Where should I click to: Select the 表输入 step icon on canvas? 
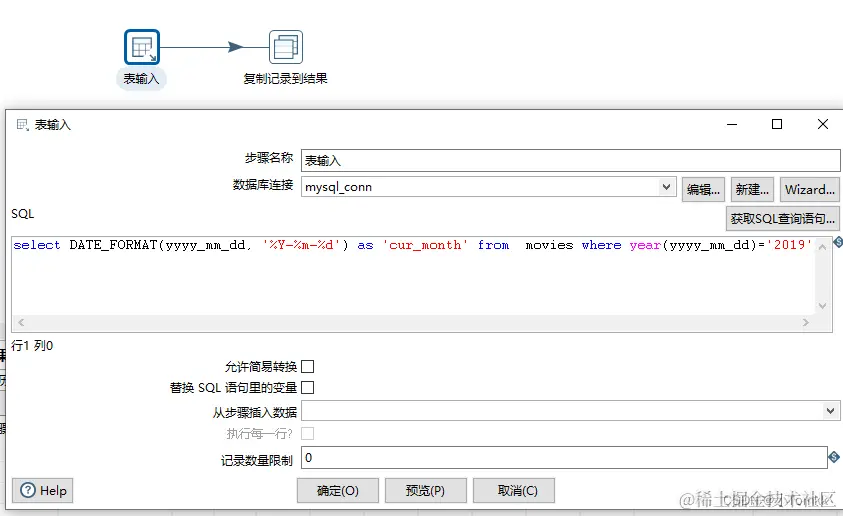tap(142, 47)
